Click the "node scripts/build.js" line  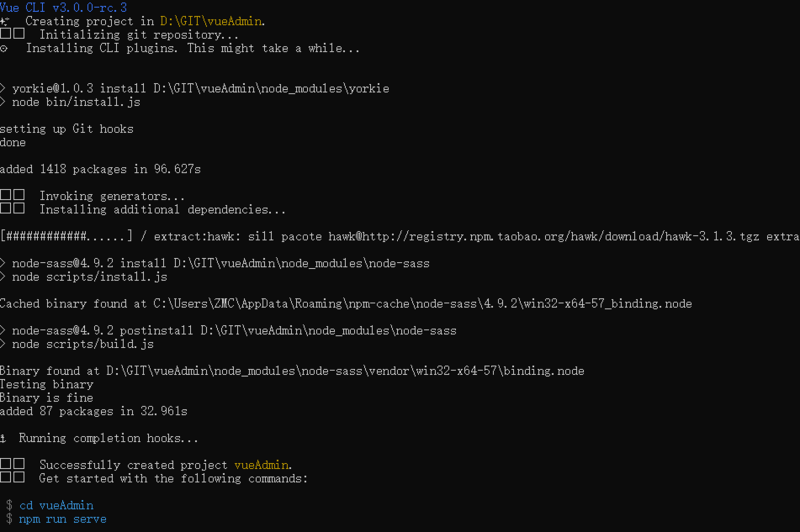[x=83, y=344]
